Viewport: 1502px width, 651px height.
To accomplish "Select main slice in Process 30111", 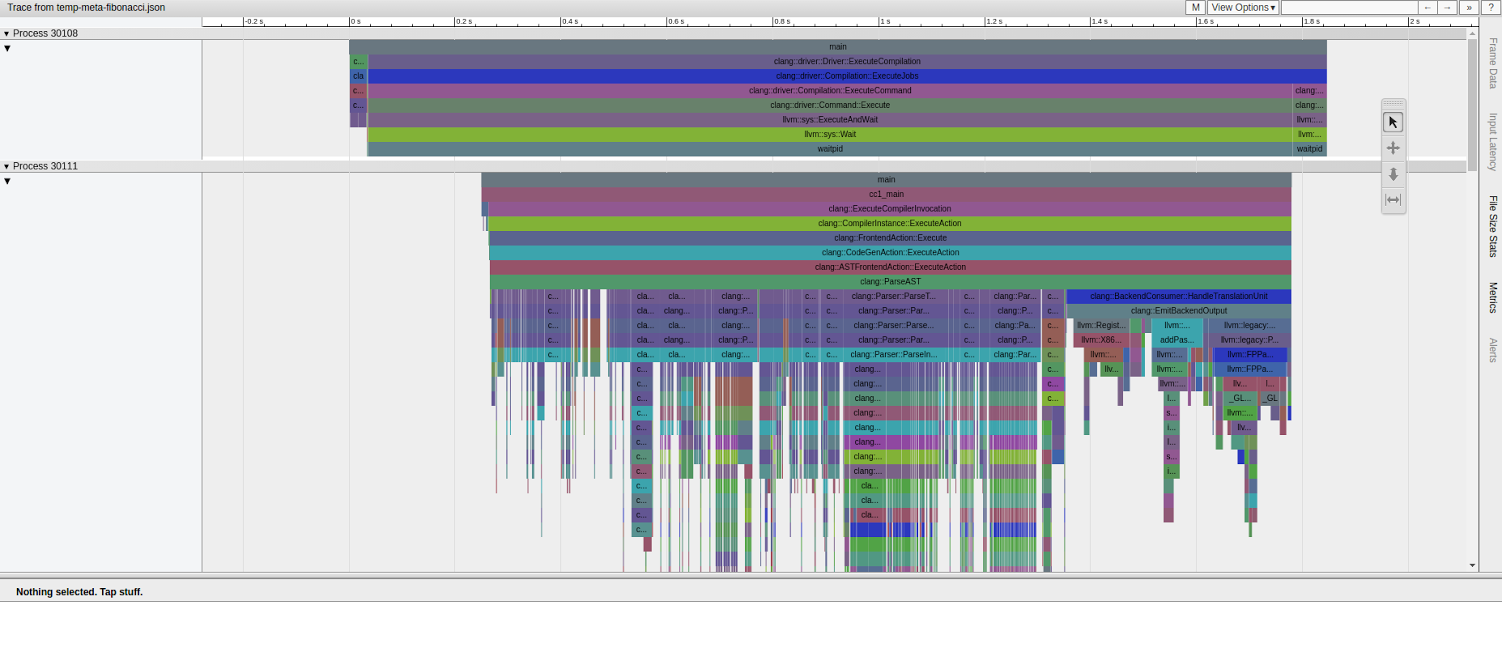I will [886, 180].
